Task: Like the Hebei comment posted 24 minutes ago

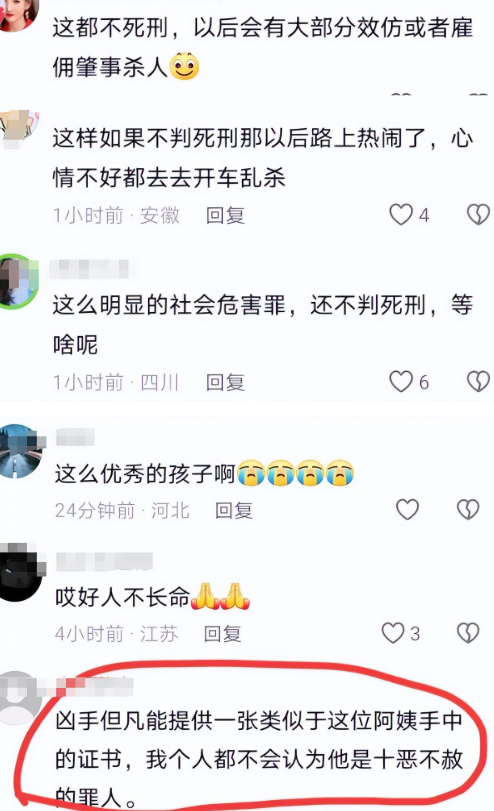Action: pos(407,509)
